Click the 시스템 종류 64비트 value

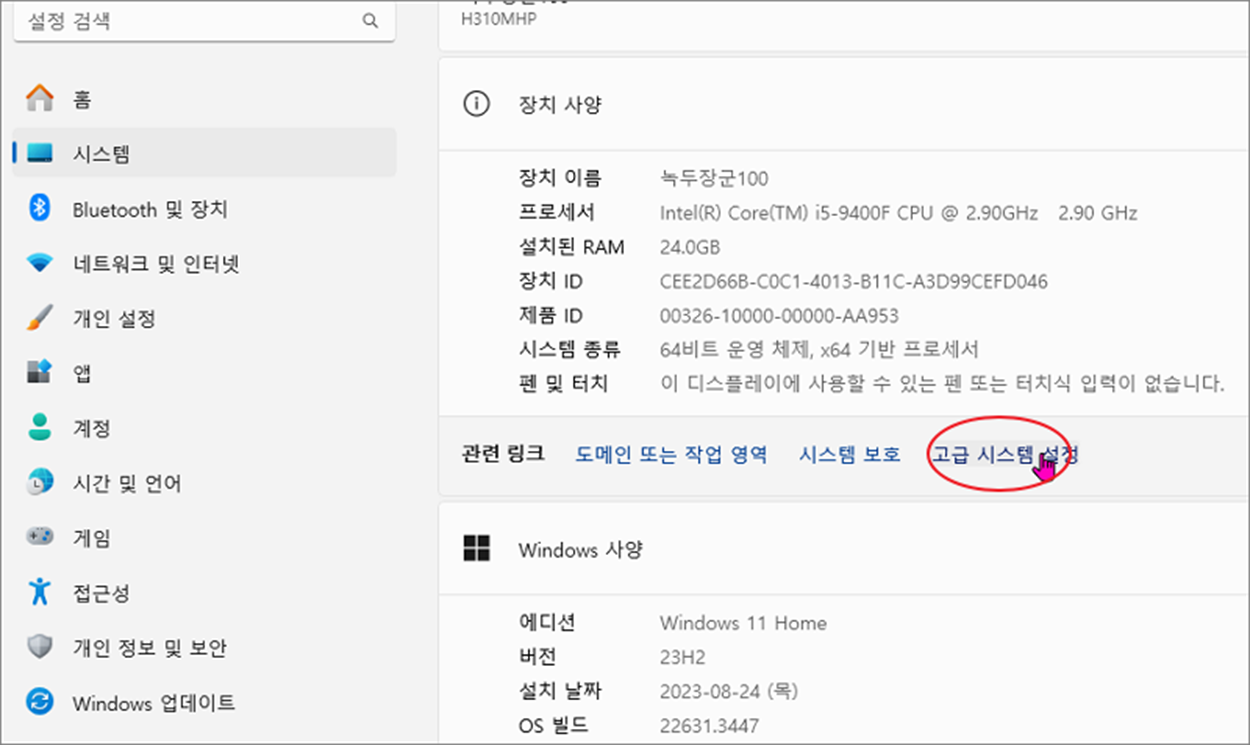(819, 350)
